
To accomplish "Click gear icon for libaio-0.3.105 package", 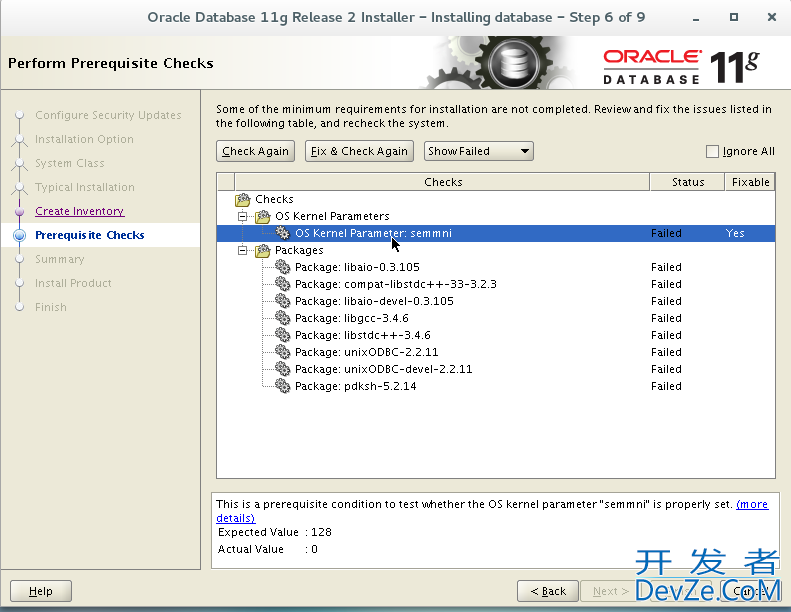I will tap(282, 267).
